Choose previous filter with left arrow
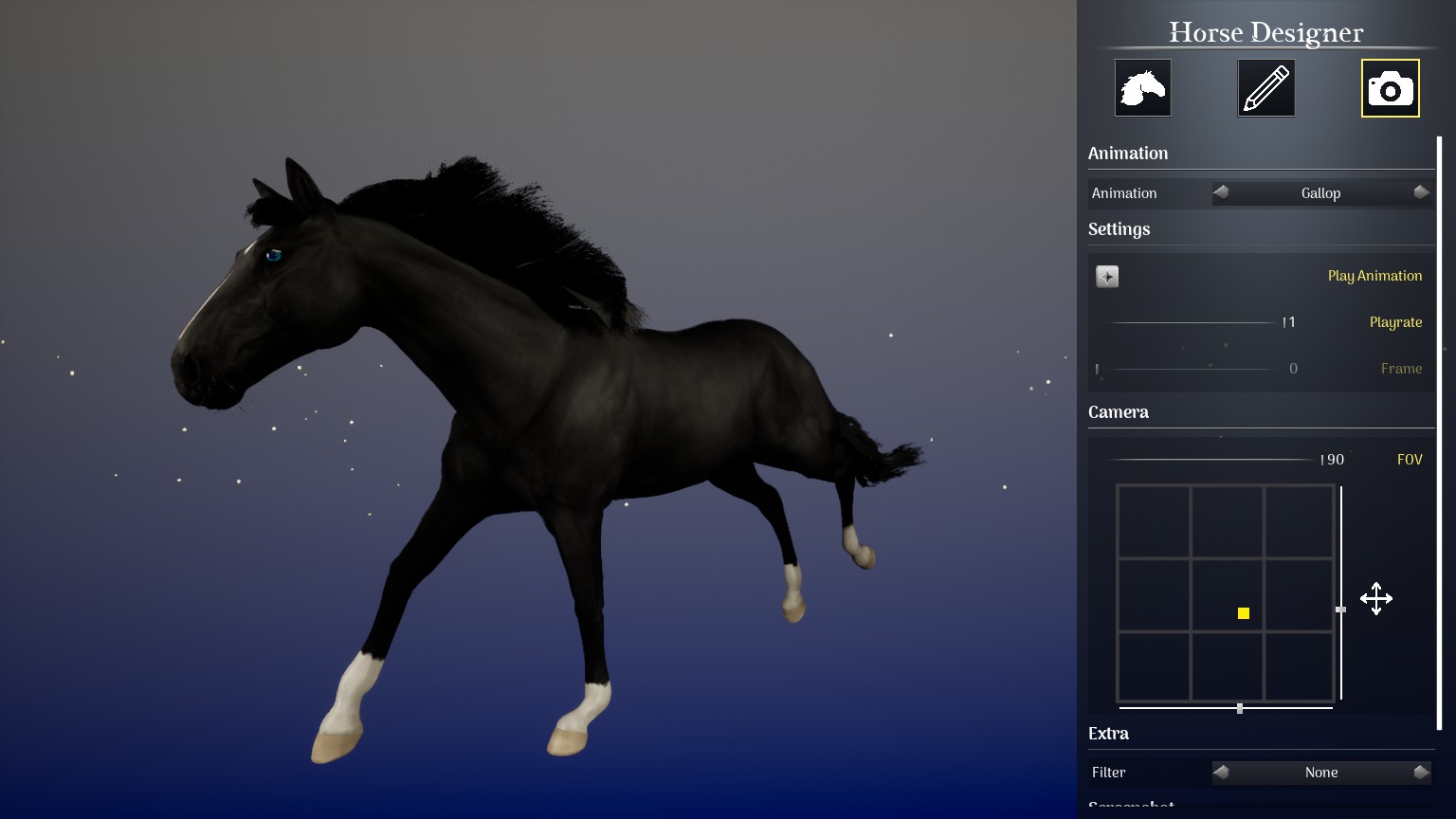The height and width of the screenshot is (819, 1456). (1221, 772)
